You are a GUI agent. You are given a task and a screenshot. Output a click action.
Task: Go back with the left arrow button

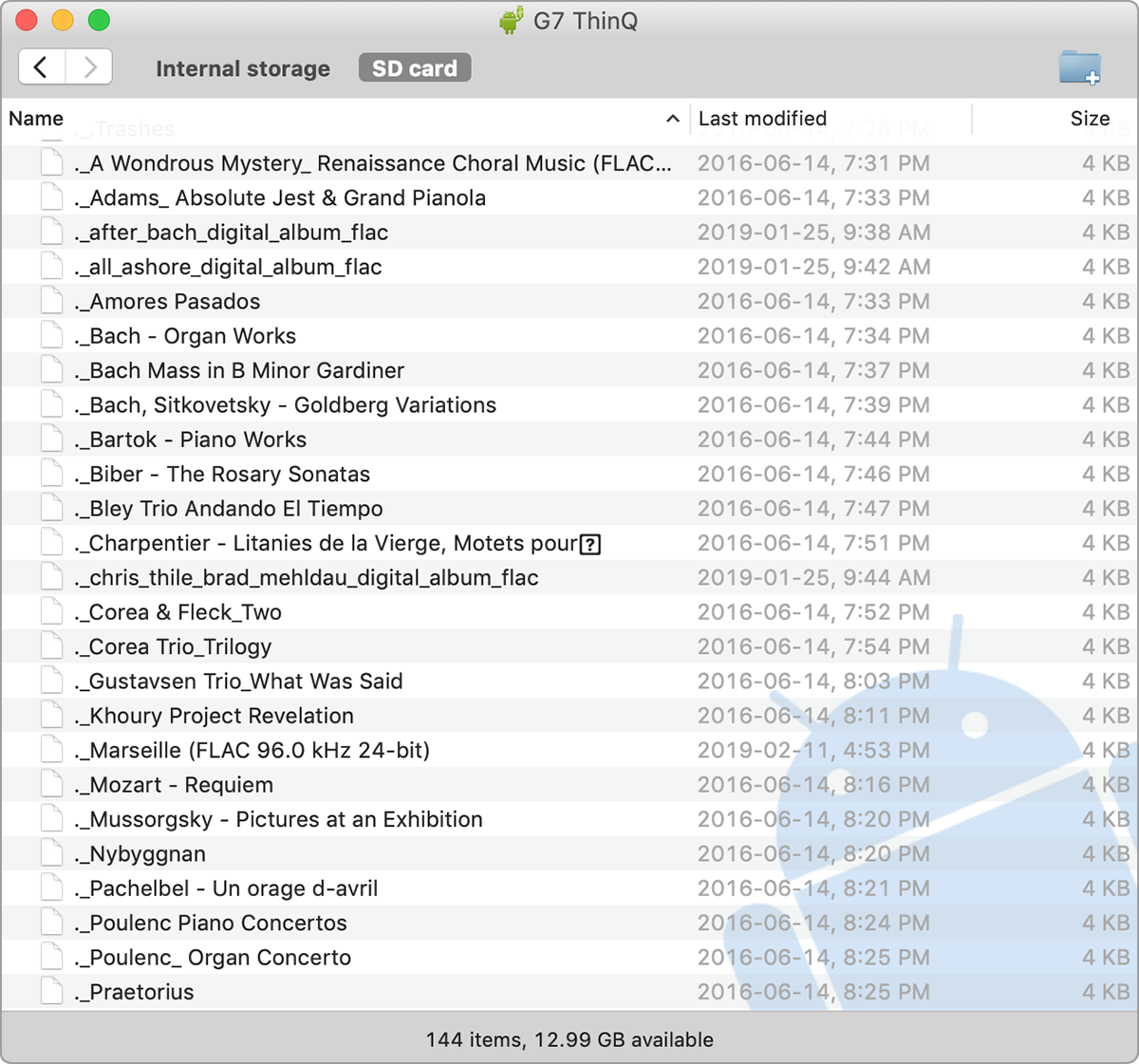pyautogui.click(x=42, y=67)
